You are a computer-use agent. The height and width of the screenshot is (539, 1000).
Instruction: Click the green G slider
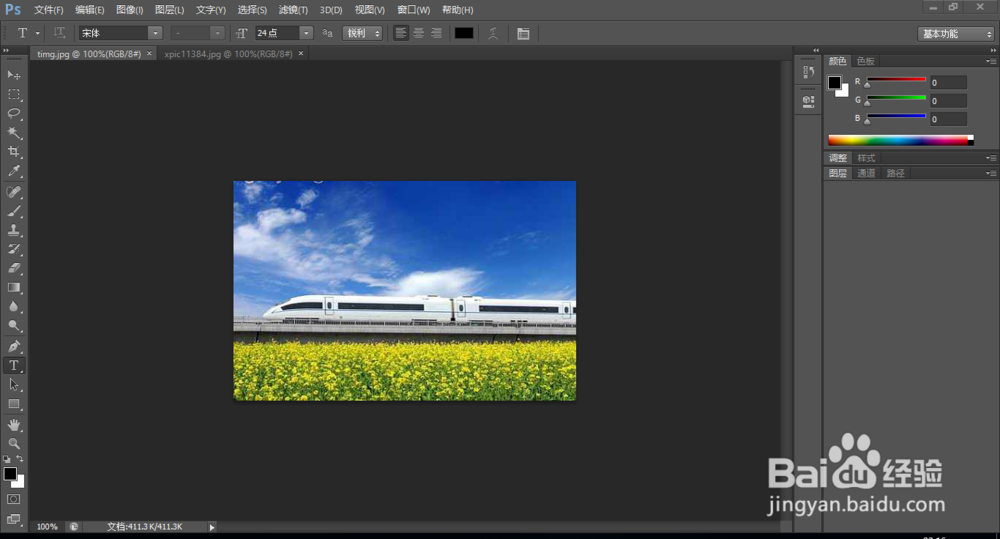[x=896, y=98]
